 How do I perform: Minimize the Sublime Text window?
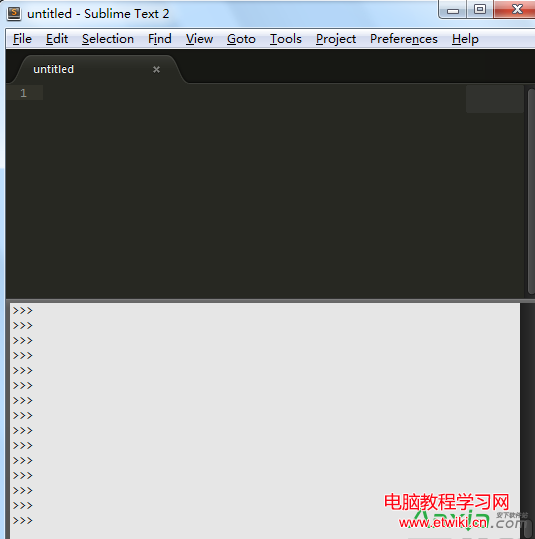(452, 10)
